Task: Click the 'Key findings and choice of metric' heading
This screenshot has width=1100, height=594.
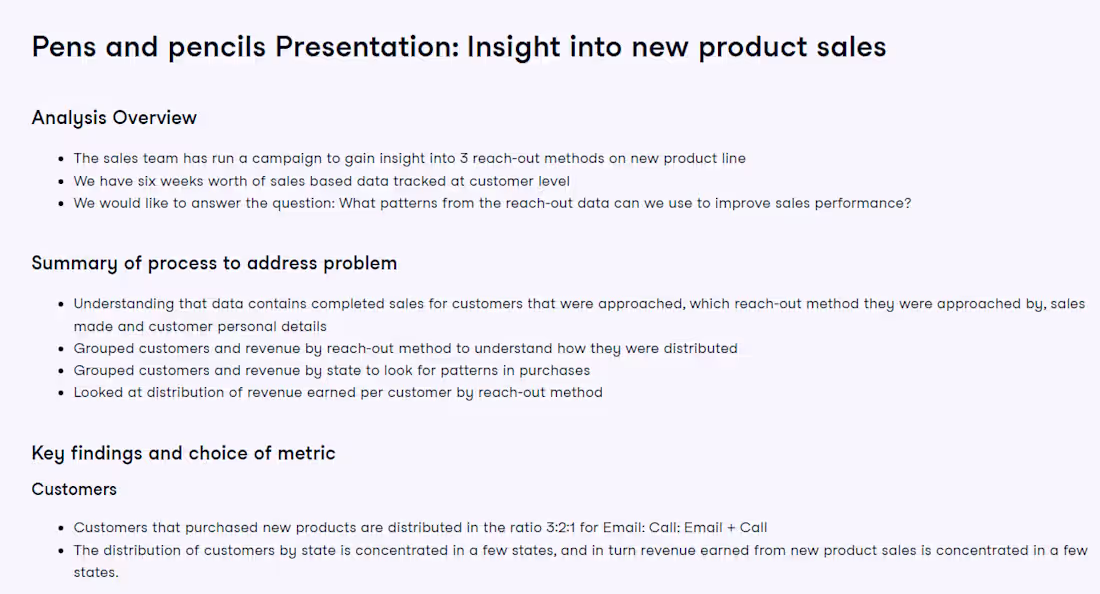Action: [x=183, y=453]
